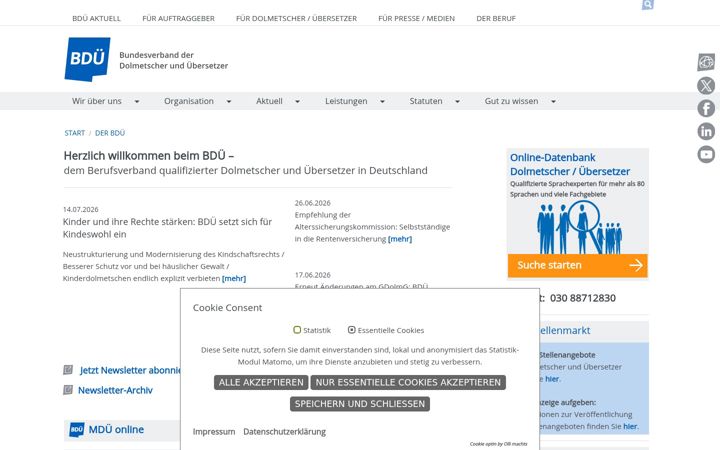
Task: Click the date 26.06.2026
Action: (x=313, y=203)
